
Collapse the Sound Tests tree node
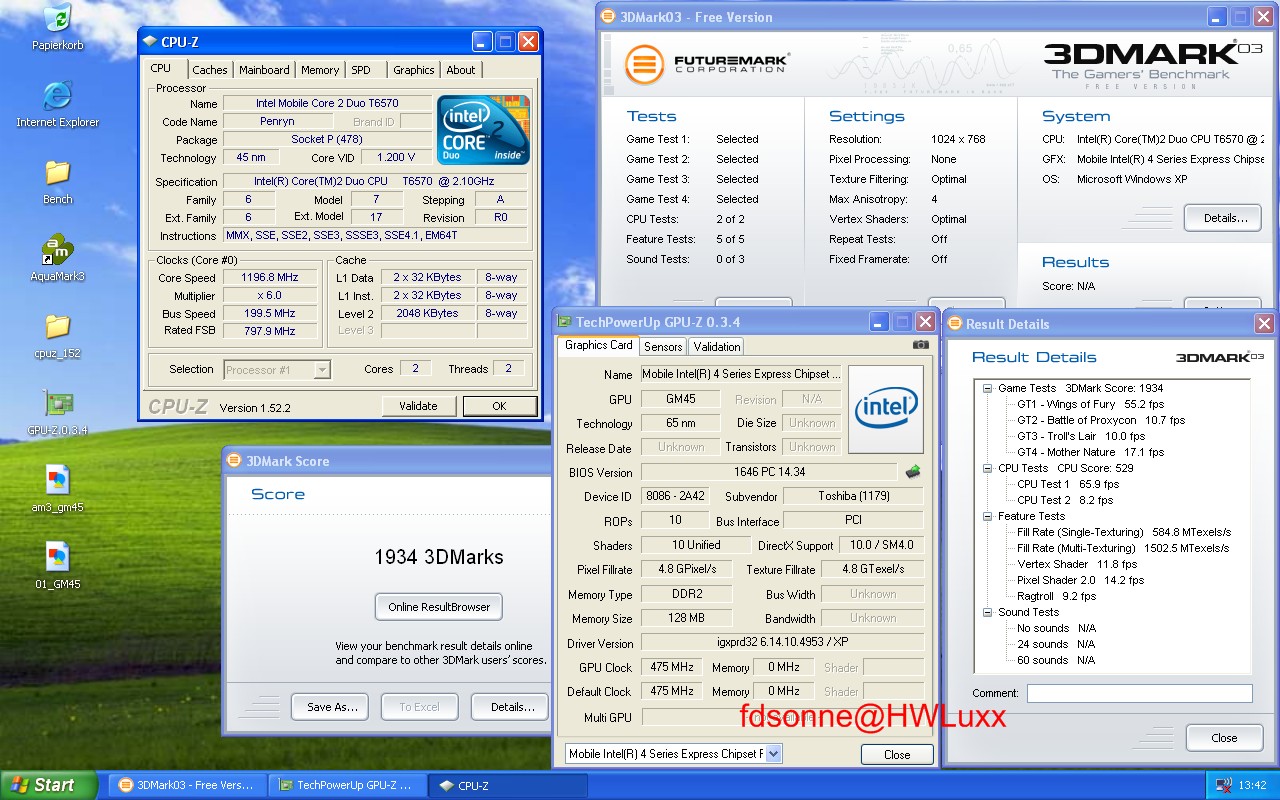click(x=988, y=612)
